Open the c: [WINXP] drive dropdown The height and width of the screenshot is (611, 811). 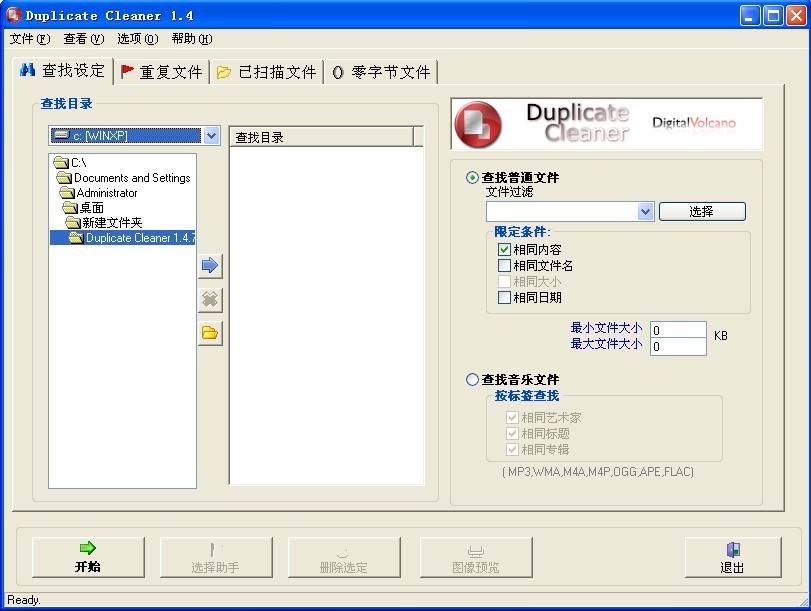pos(211,135)
